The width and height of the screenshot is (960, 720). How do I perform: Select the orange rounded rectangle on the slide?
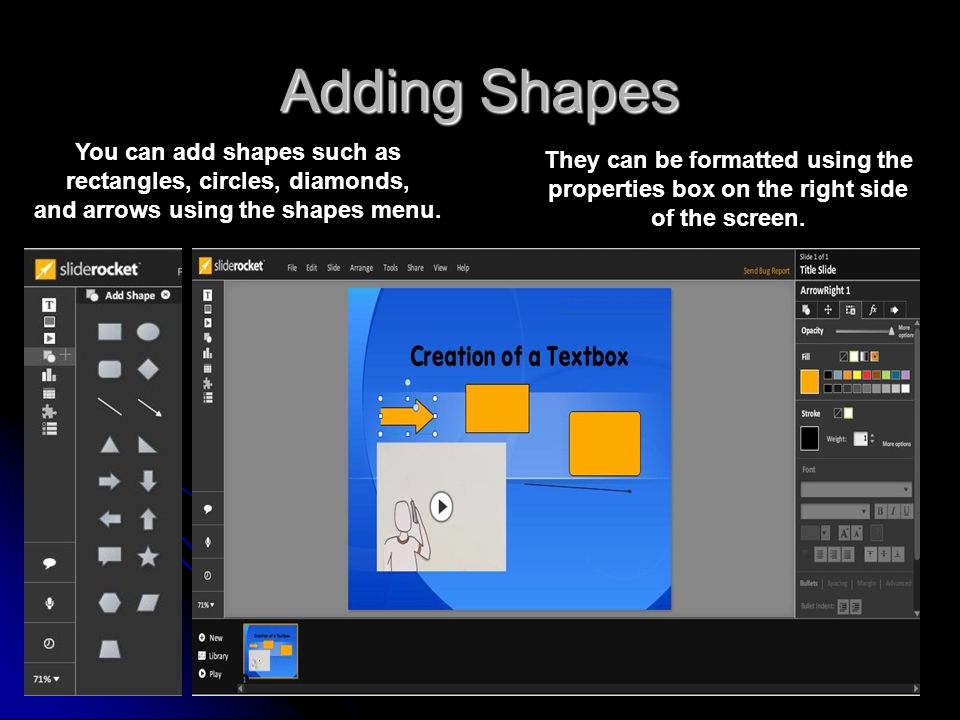605,444
